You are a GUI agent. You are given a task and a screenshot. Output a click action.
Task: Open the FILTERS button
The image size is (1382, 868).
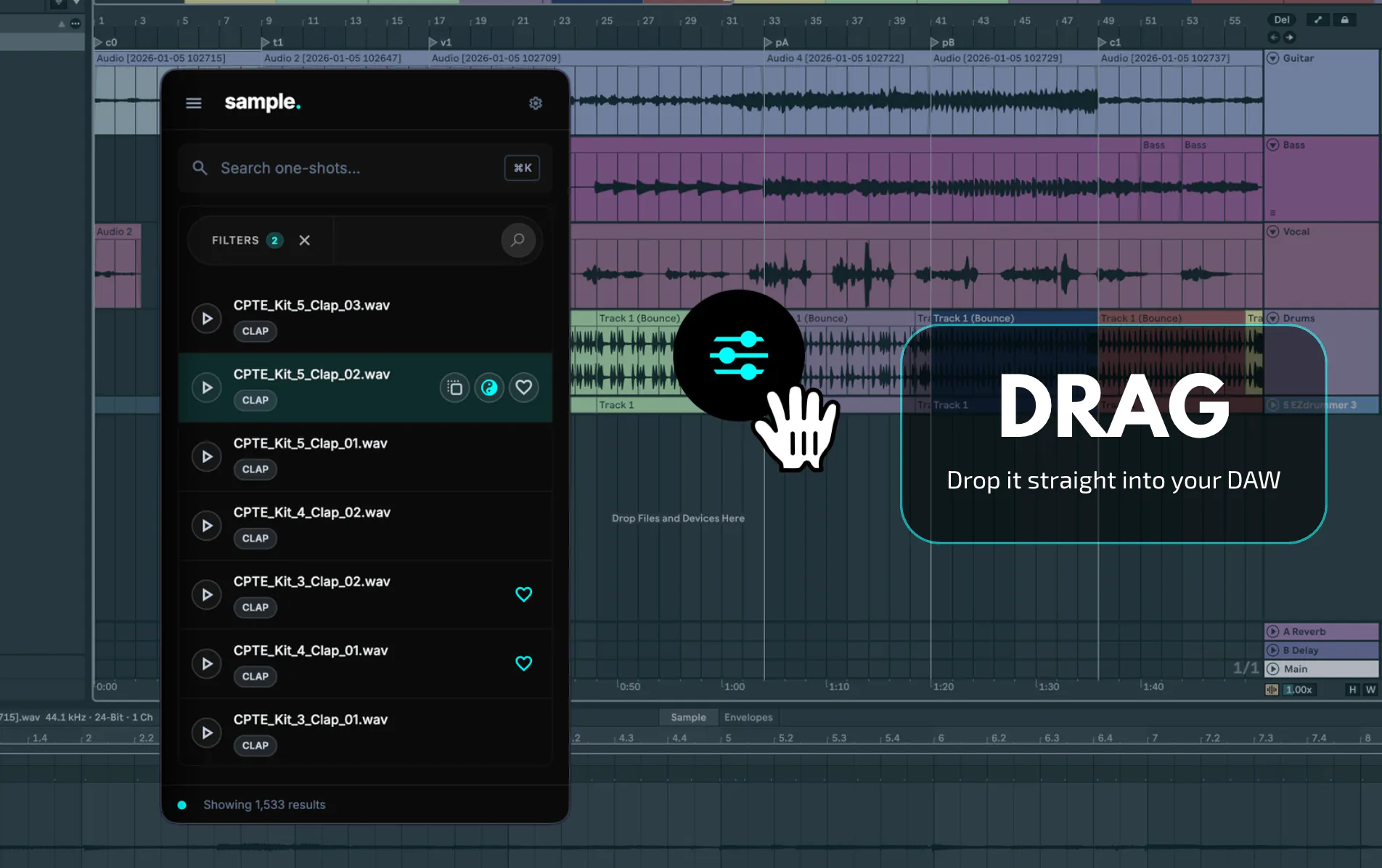[247, 240]
